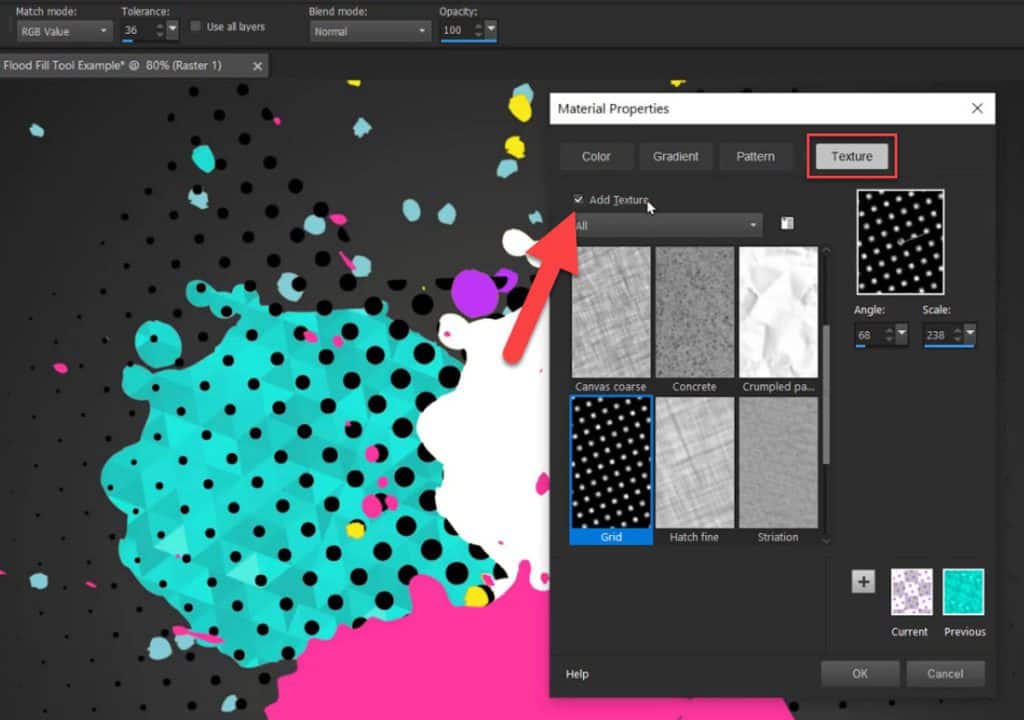Screen dimensions: 1024x720
Task: Confirm changes with the OK button
Action: pyautogui.click(x=859, y=673)
